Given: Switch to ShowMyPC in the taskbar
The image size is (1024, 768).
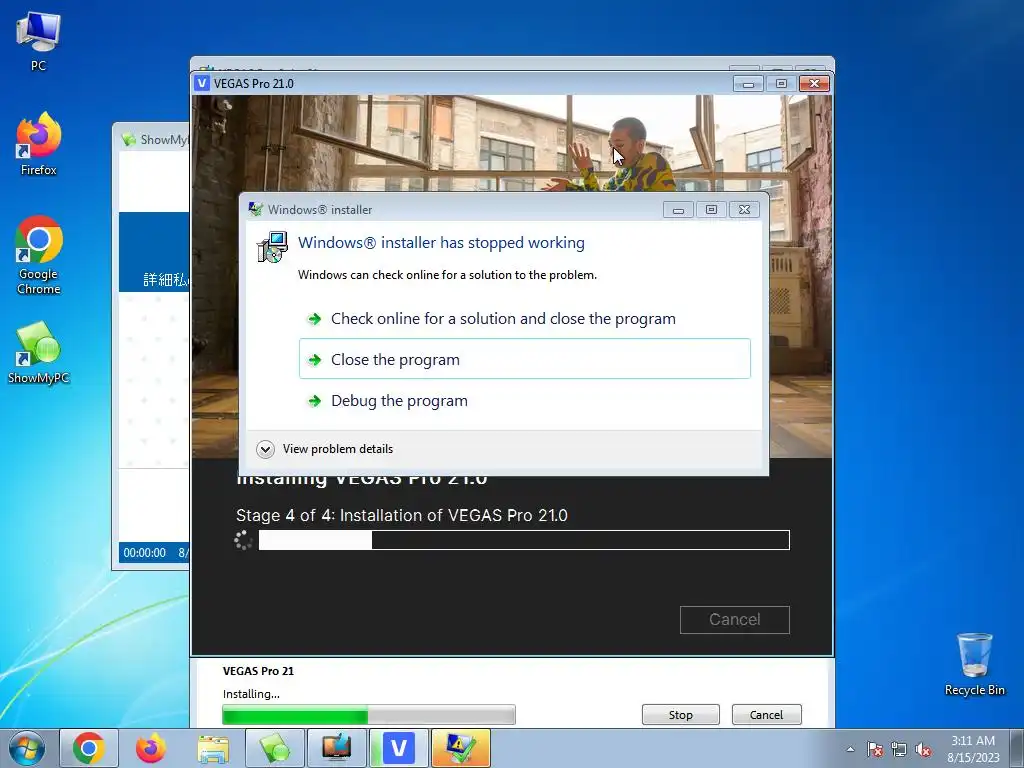Looking at the screenshot, I should click(275, 748).
